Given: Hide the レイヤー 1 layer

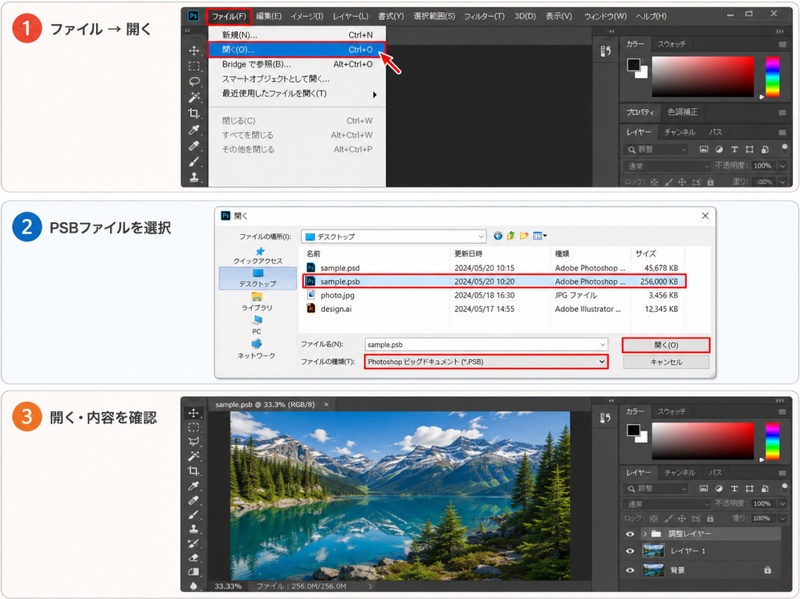Looking at the screenshot, I should coord(630,551).
